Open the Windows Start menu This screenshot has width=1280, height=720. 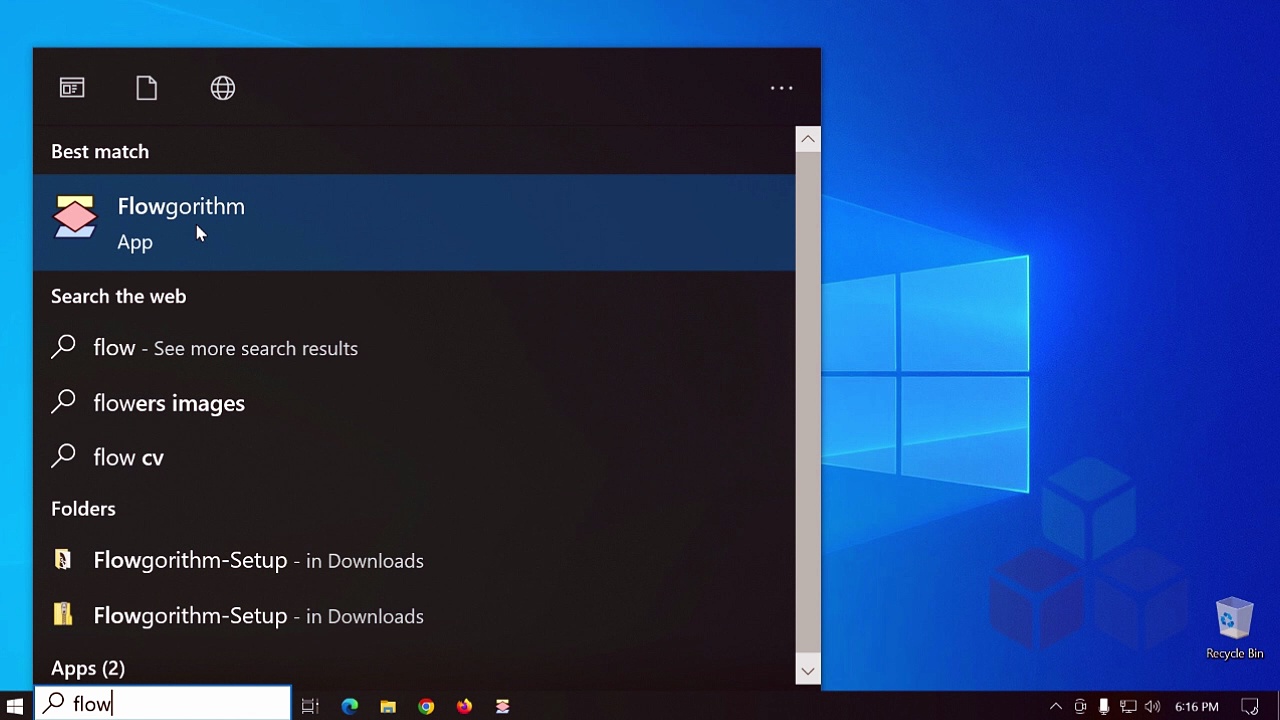[15, 706]
